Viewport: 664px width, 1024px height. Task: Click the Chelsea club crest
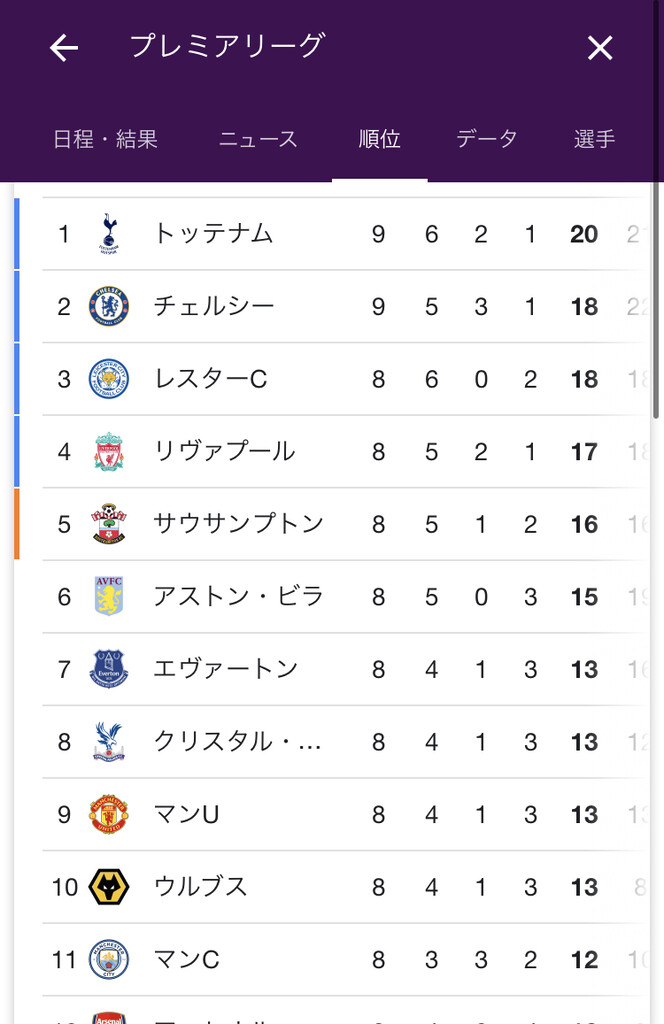109,306
